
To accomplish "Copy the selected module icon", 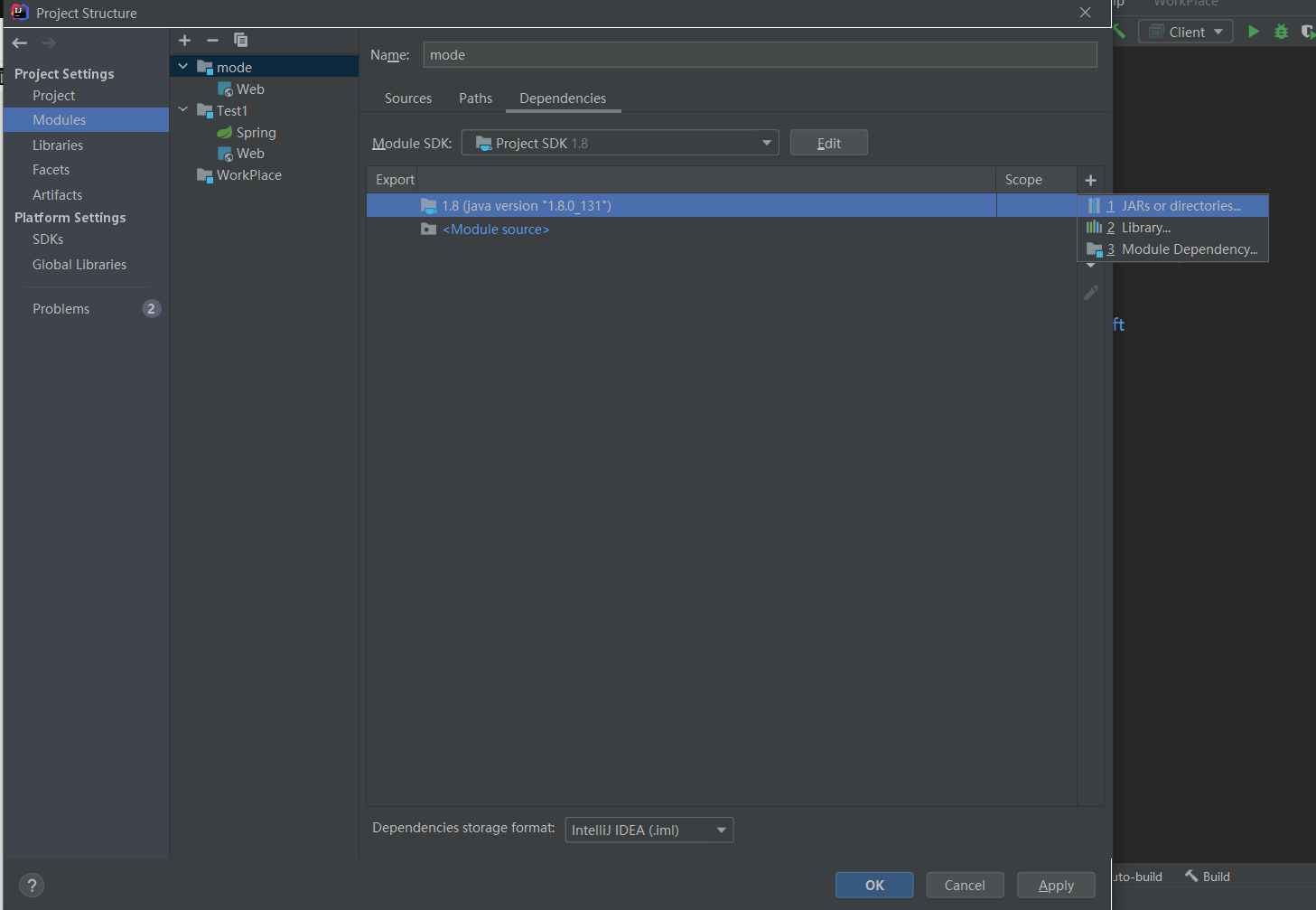I will click(240, 40).
